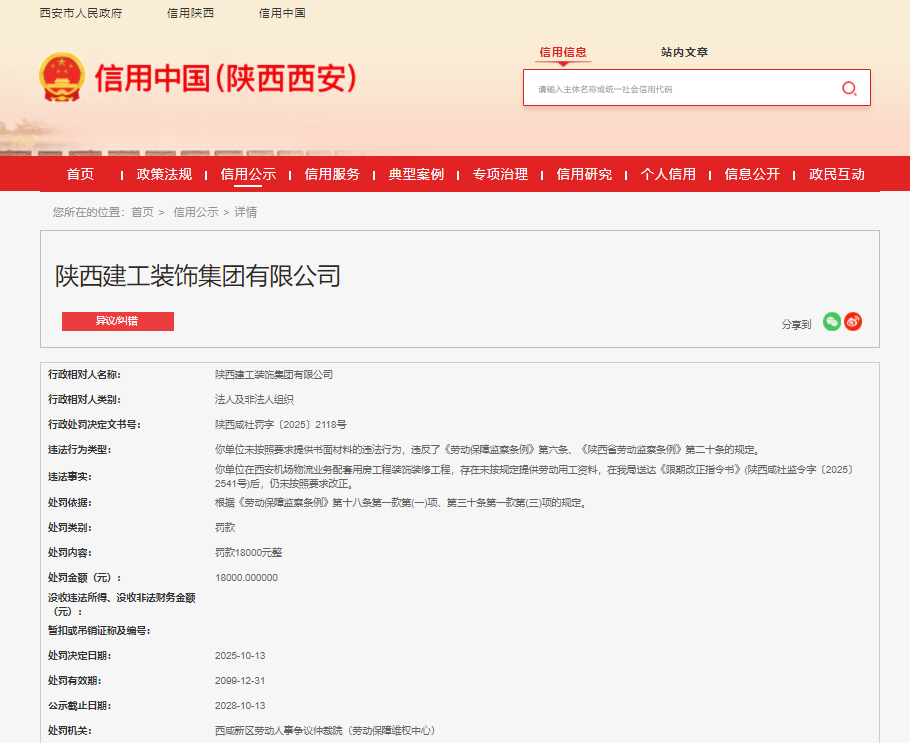910x743 pixels.
Task: Open 专项治理 navigation item
Action: (500, 174)
